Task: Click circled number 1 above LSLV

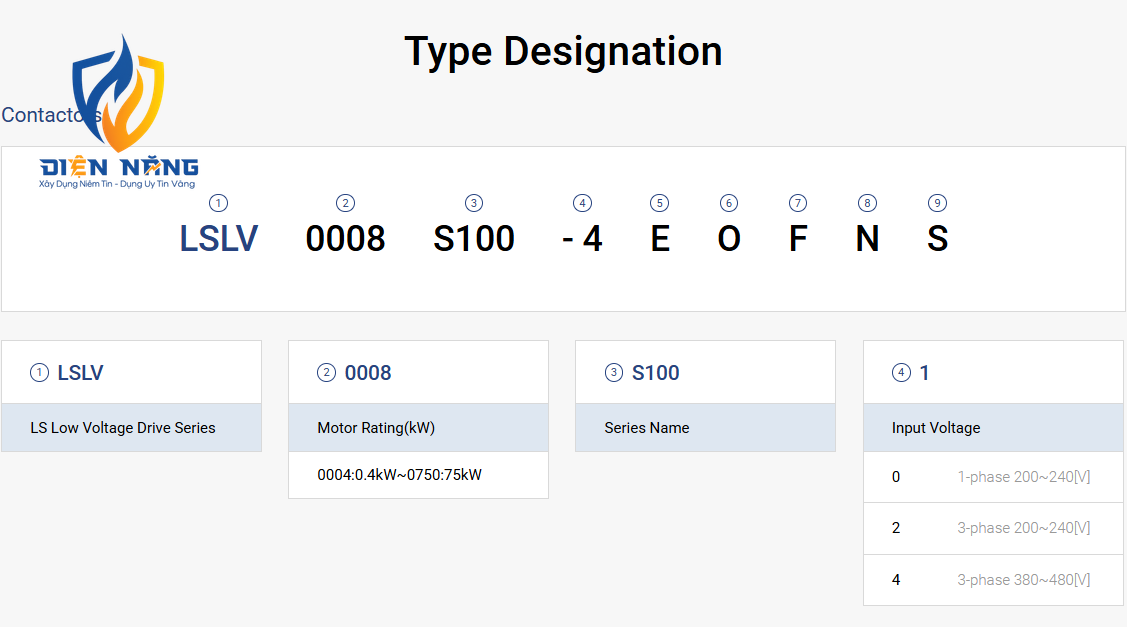Action: pos(218,203)
